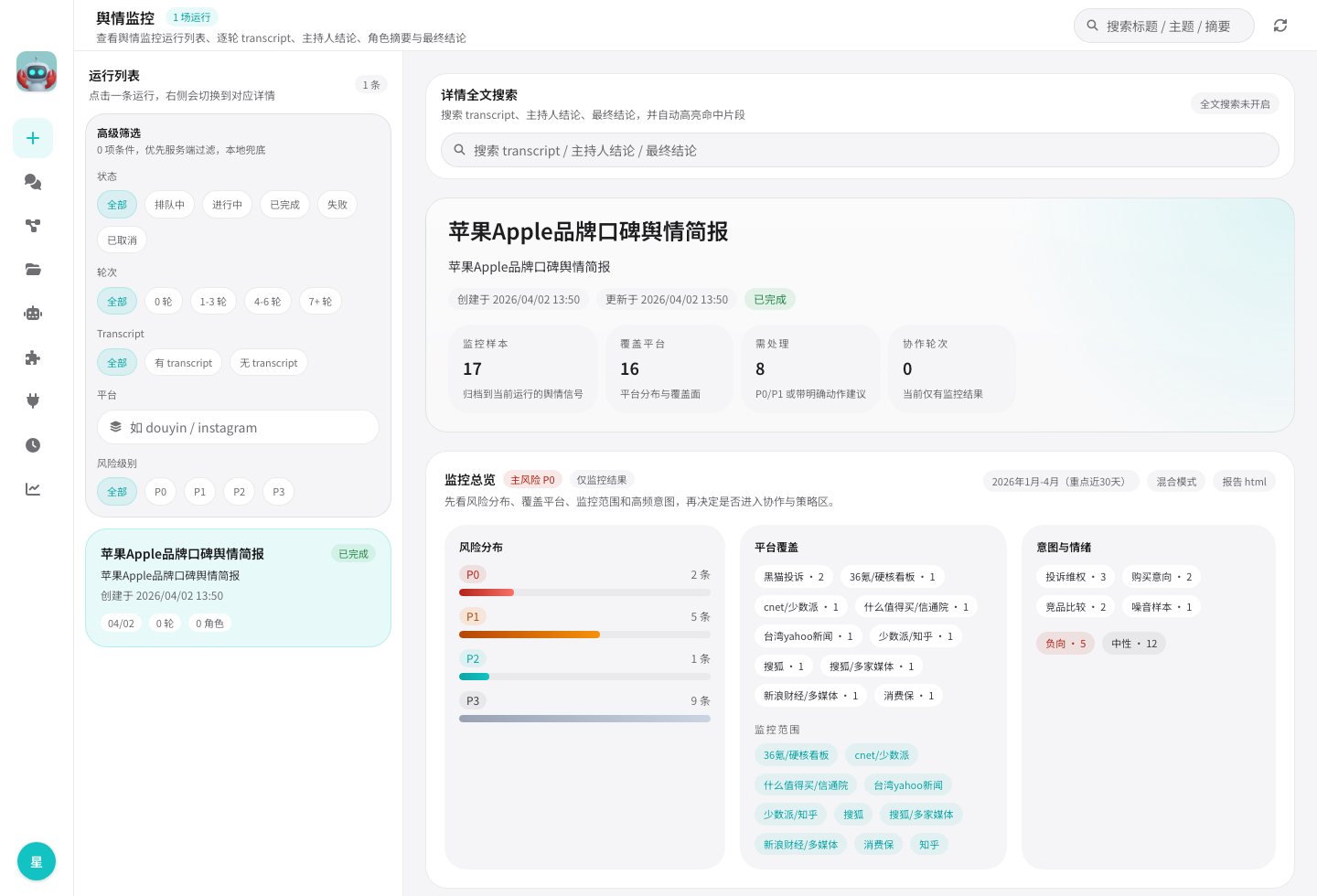Click the P1 risk distribution bar
Screen dimensions: 1317x896
[584, 635]
